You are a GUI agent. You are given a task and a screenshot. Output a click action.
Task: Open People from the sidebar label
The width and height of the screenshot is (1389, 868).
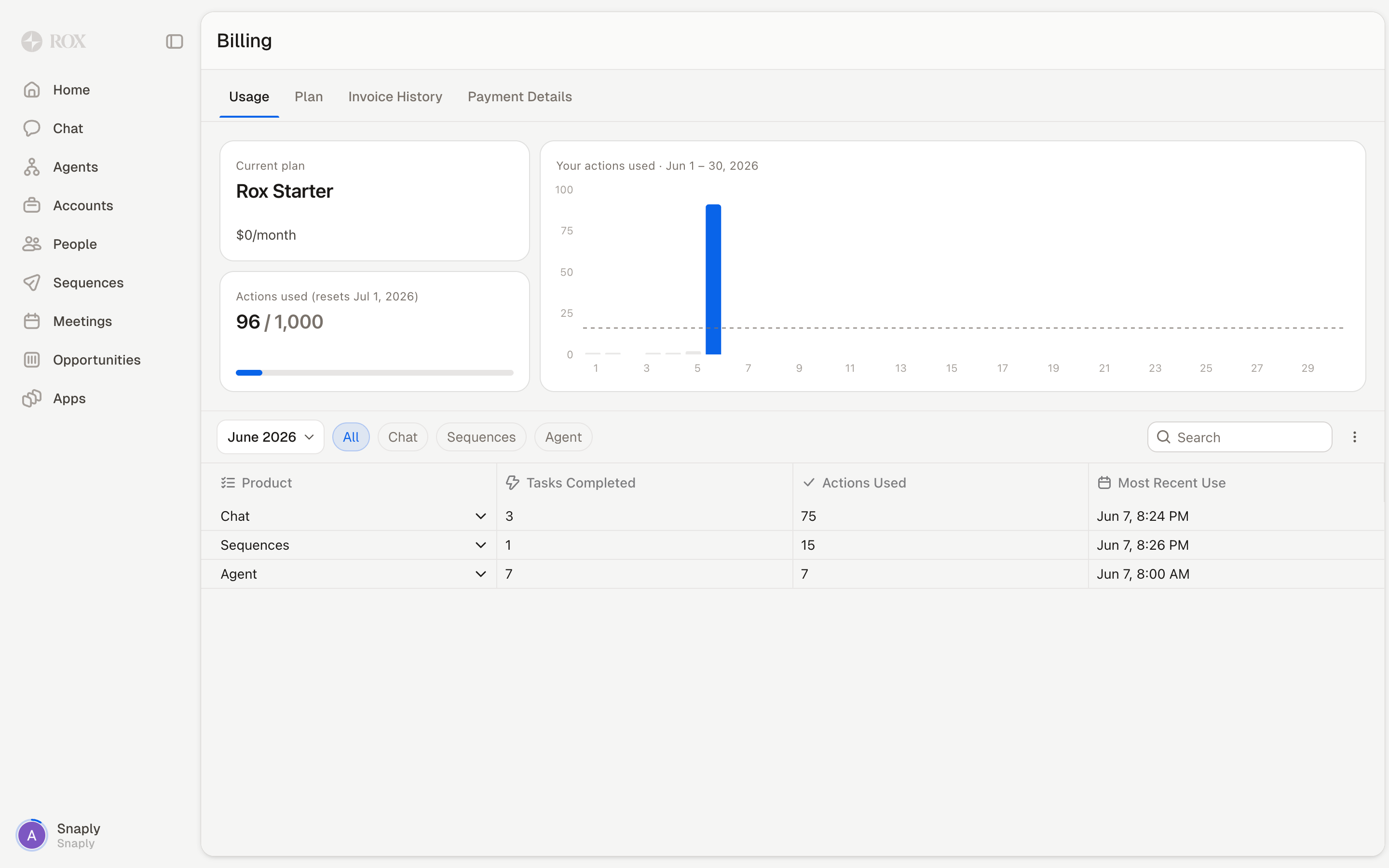pos(75,244)
